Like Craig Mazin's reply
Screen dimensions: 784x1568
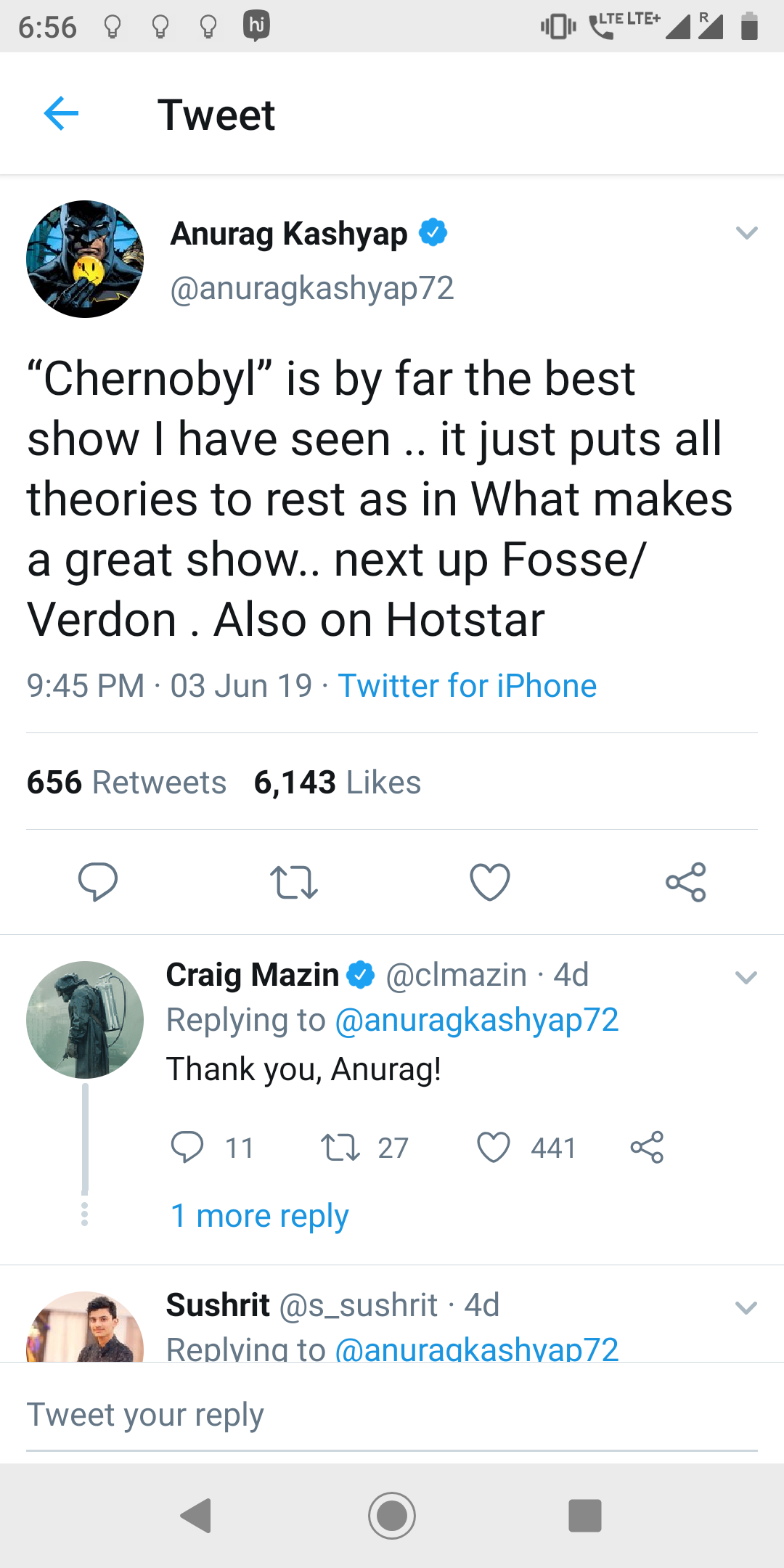[494, 1148]
